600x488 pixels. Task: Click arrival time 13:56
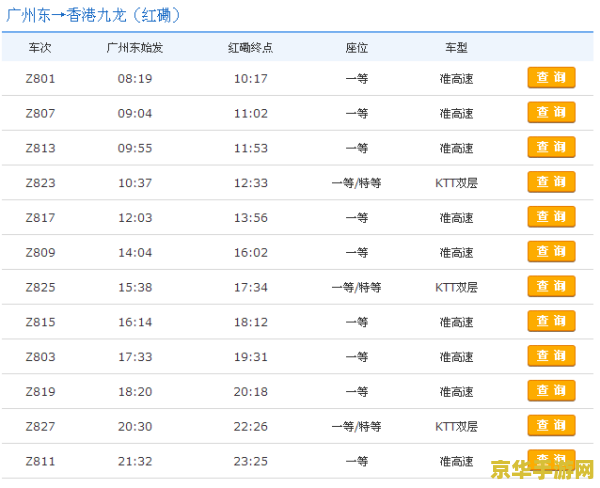tap(251, 218)
